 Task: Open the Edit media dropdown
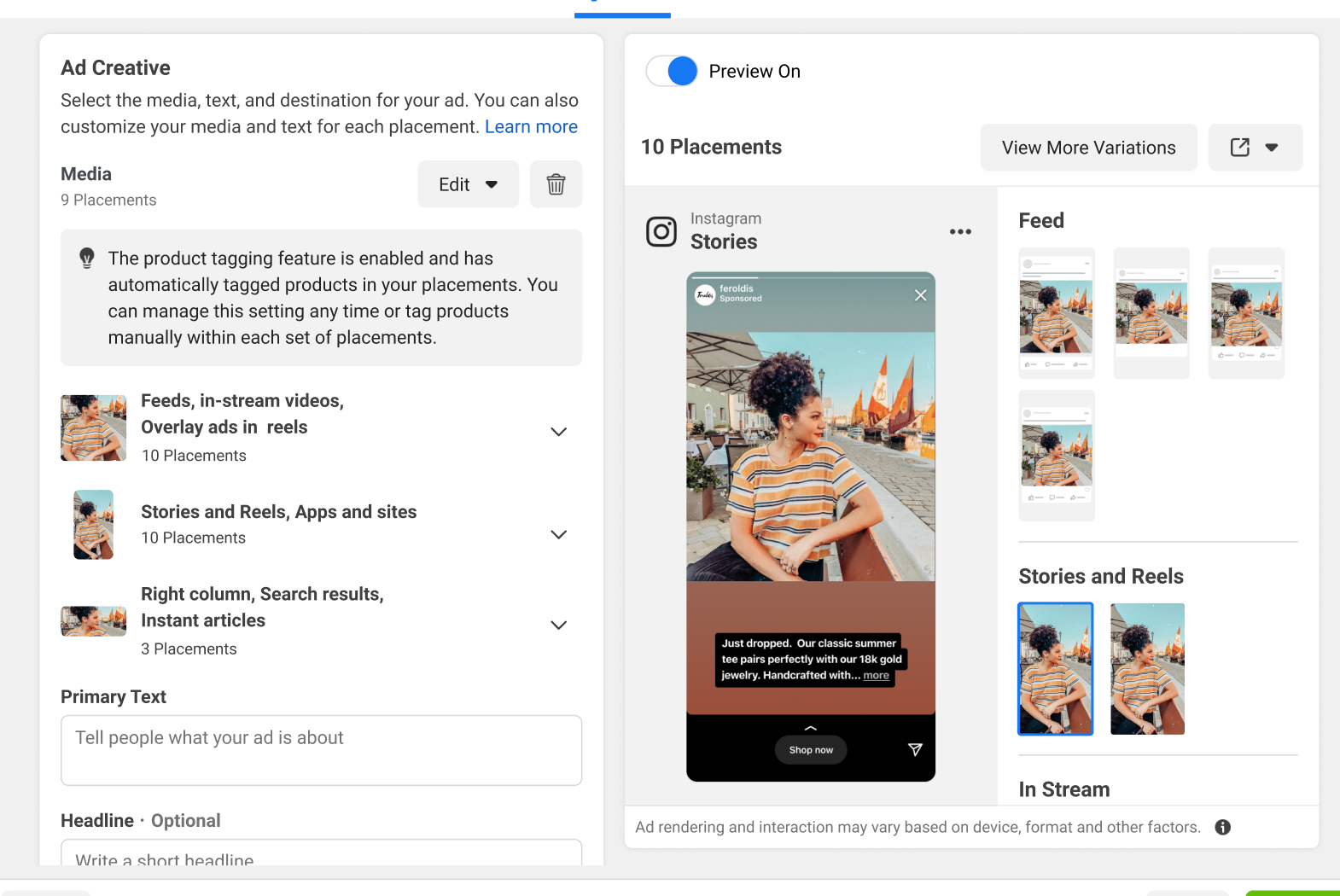[468, 184]
